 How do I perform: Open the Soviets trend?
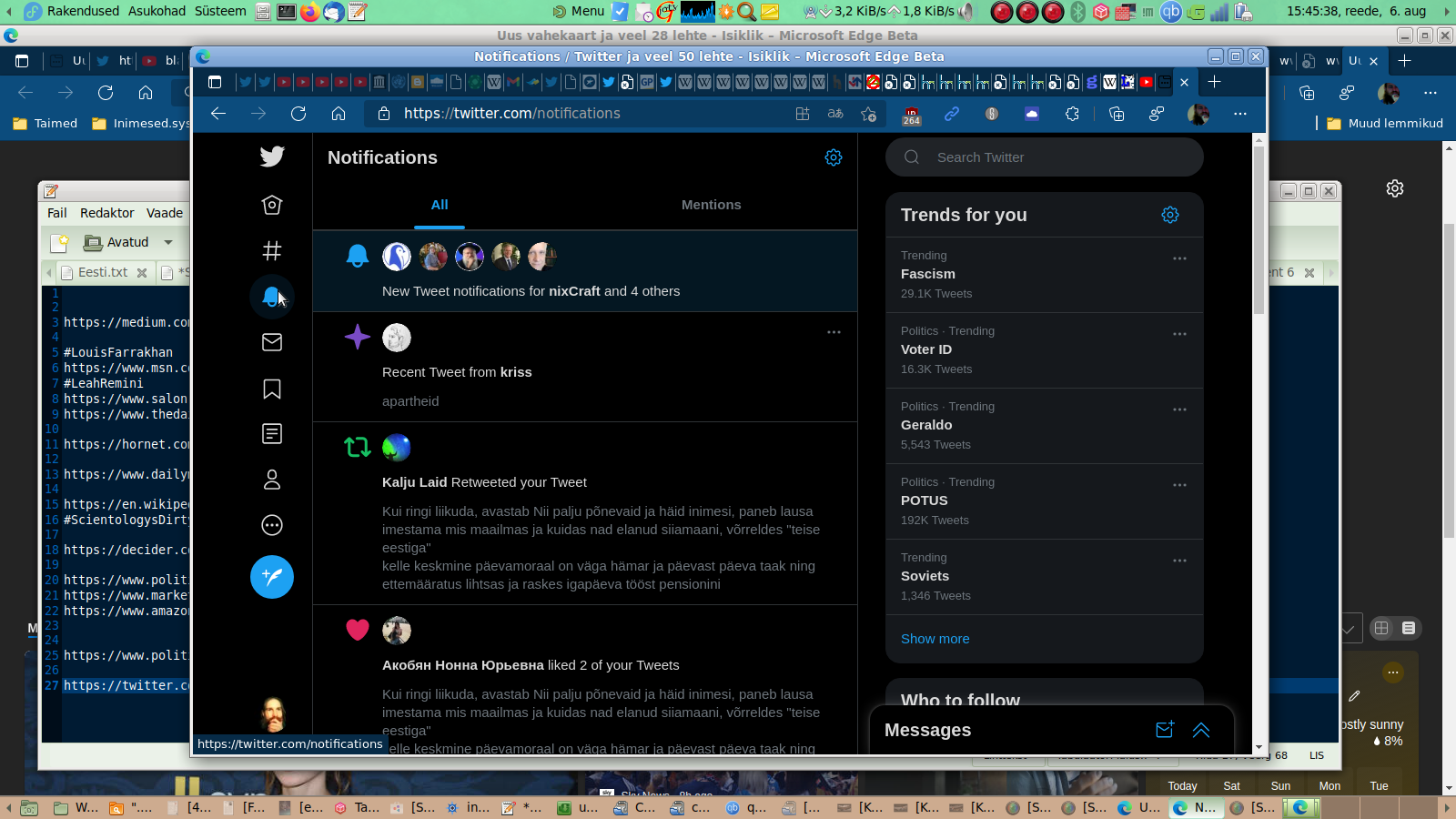pyautogui.click(x=1045, y=577)
